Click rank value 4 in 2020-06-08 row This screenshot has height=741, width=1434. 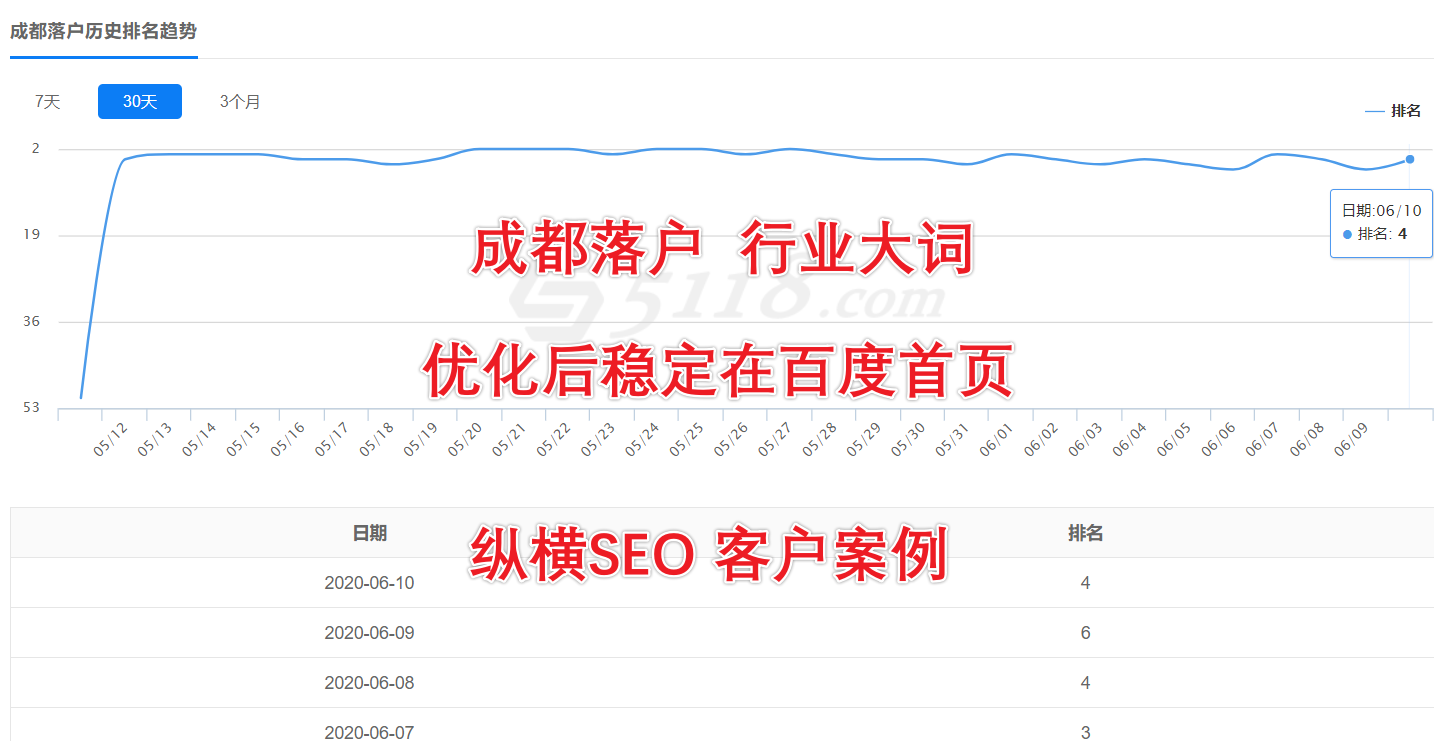[1086, 683]
